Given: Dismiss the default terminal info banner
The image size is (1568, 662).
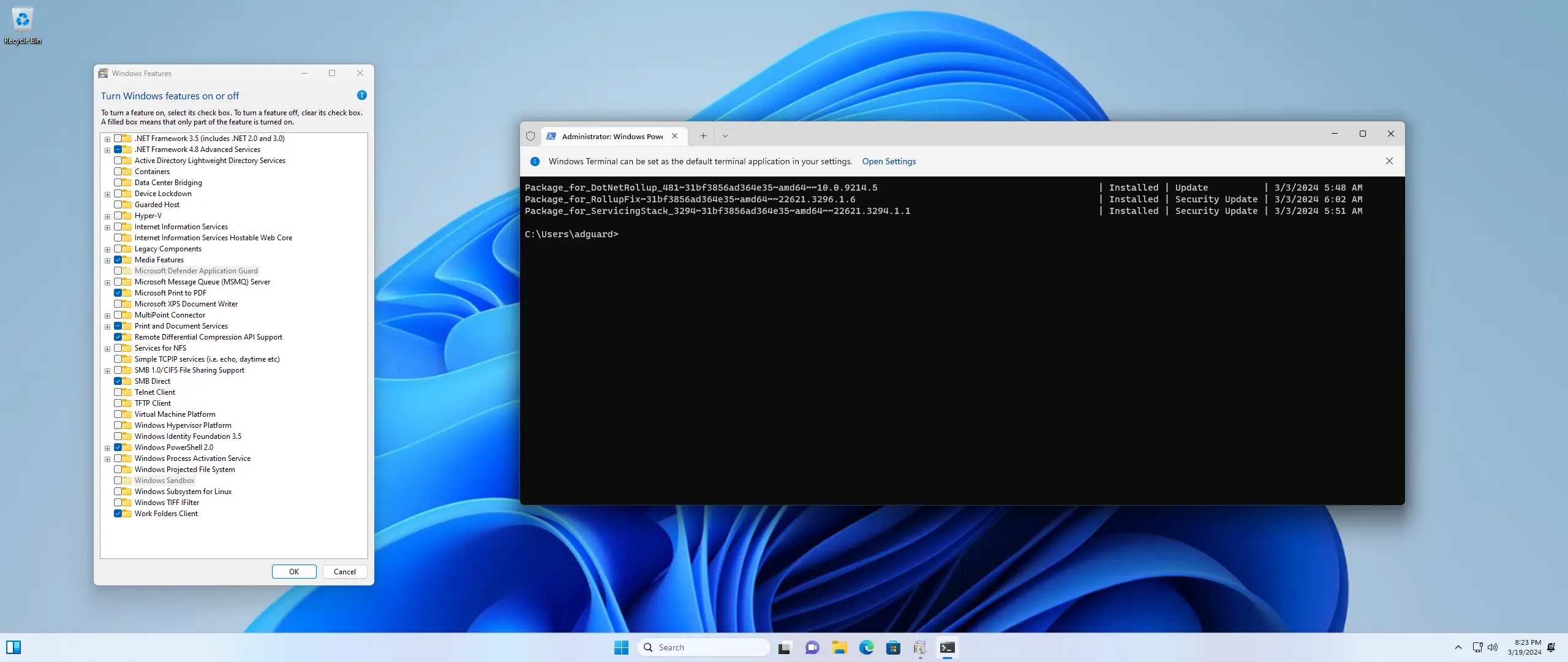Looking at the screenshot, I should click(1389, 161).
